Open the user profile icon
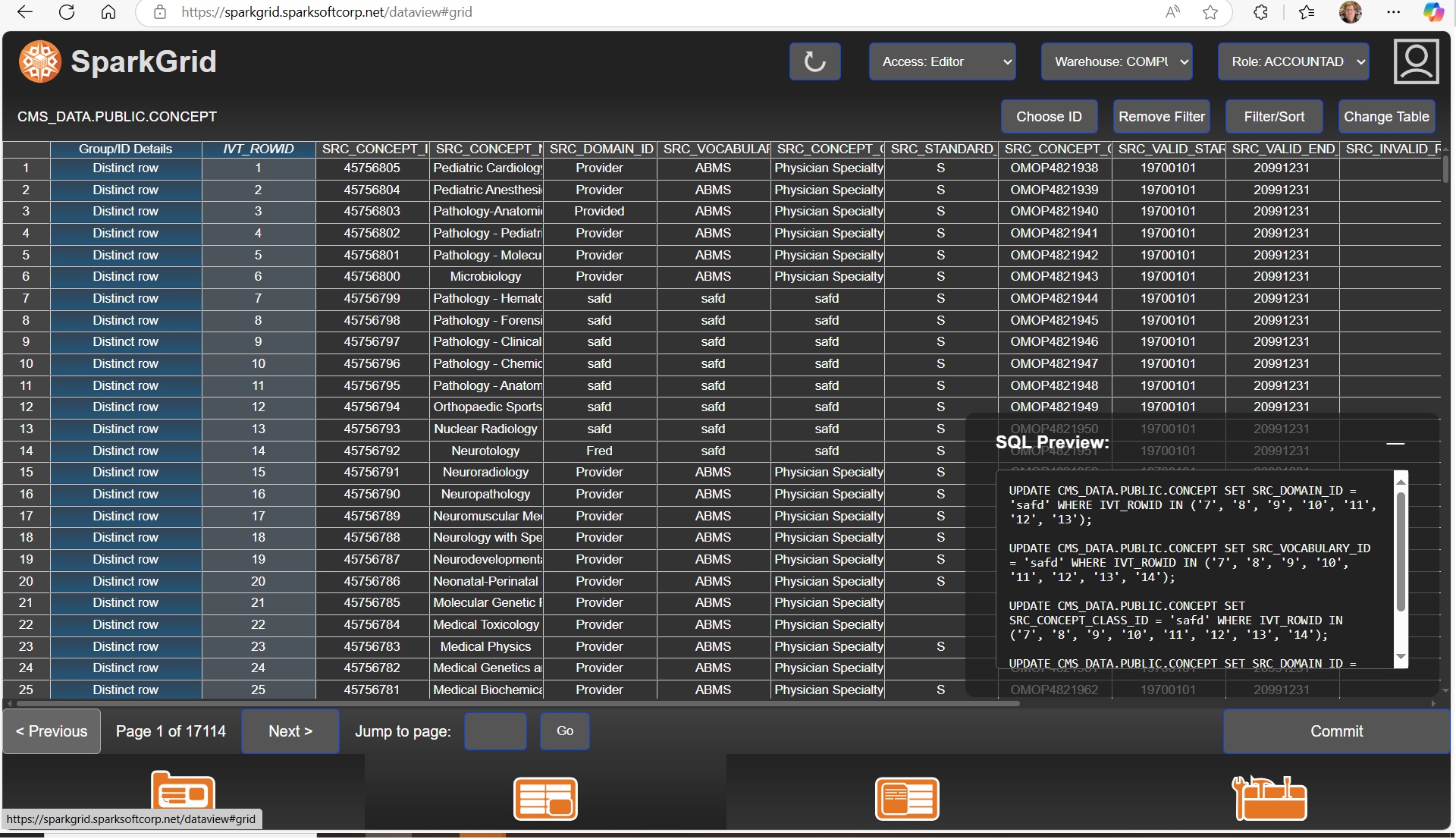 (x=1416, y=61)
